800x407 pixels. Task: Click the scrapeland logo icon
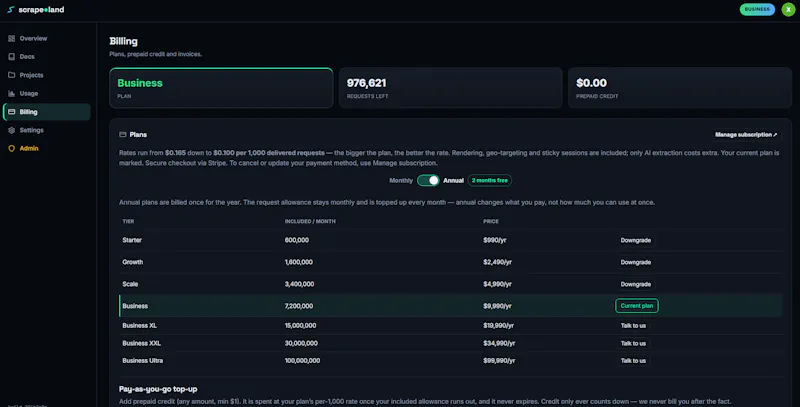point(11,10)
